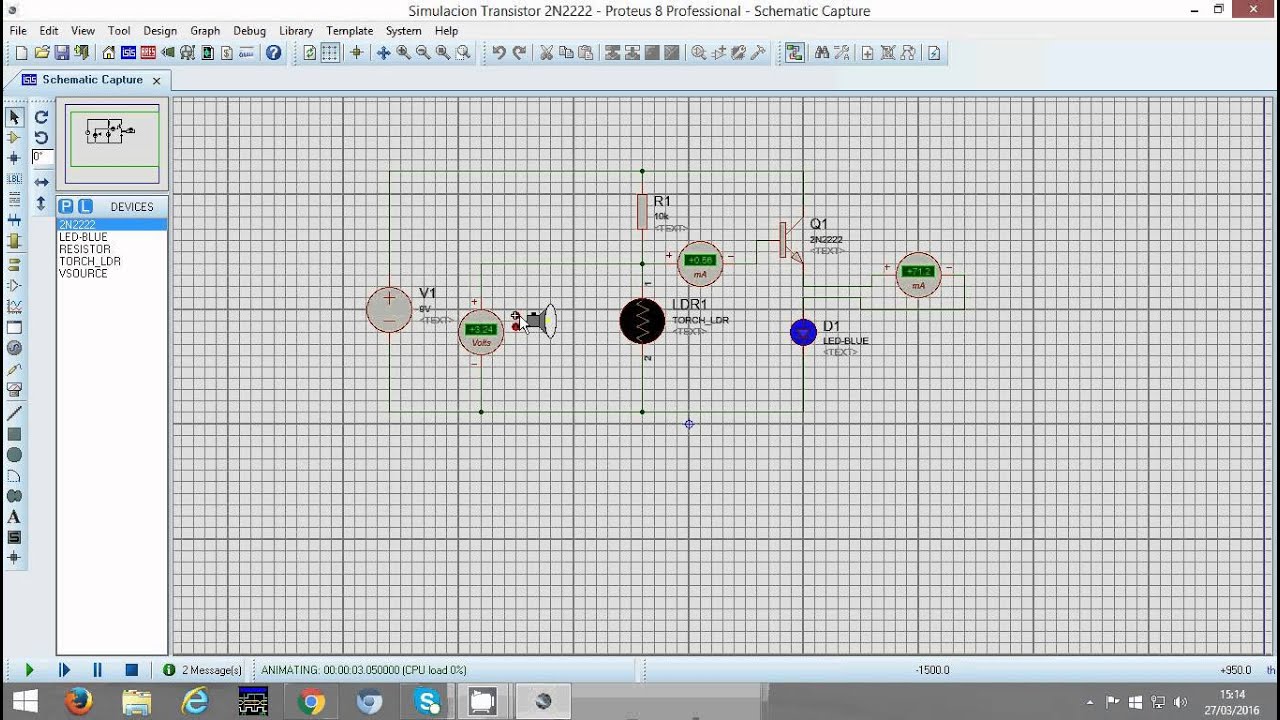The height and width of the screenshot is (720, 1280).
Task: Select the Graph Mode tool
Action: tap(14, 307)
